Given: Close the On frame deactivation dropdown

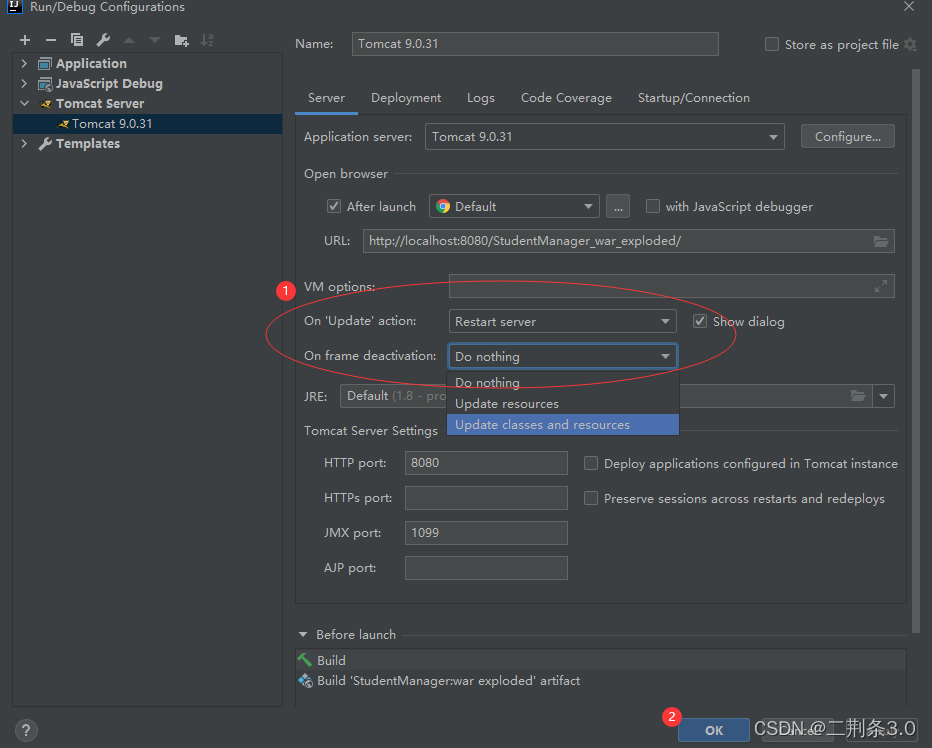Looking at the screenshot, I should (x=562, y=357).
